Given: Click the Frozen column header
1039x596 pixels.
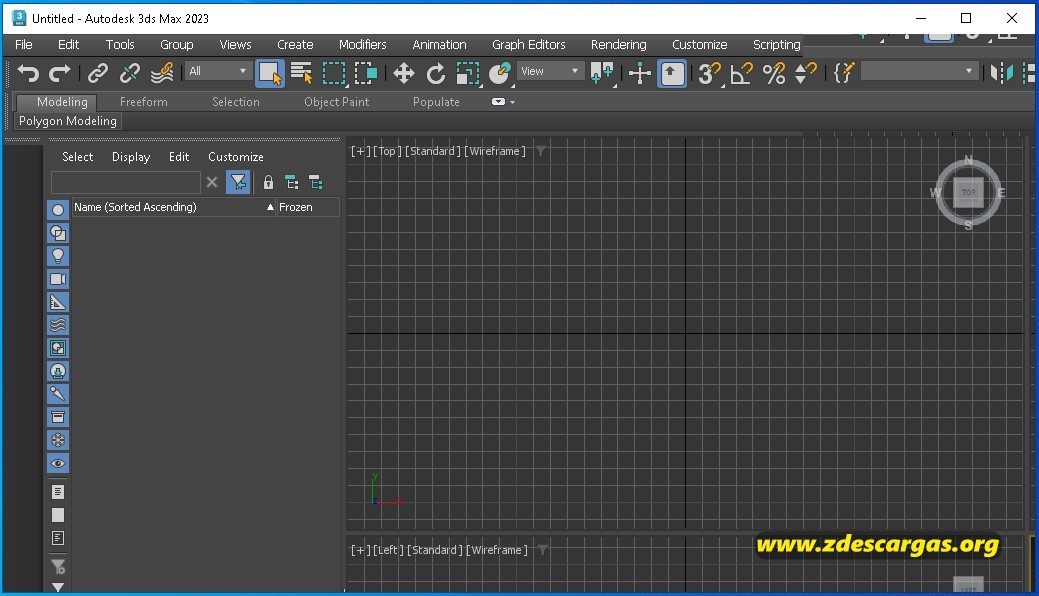Looking at the screenshot, I should coord(308,208).
